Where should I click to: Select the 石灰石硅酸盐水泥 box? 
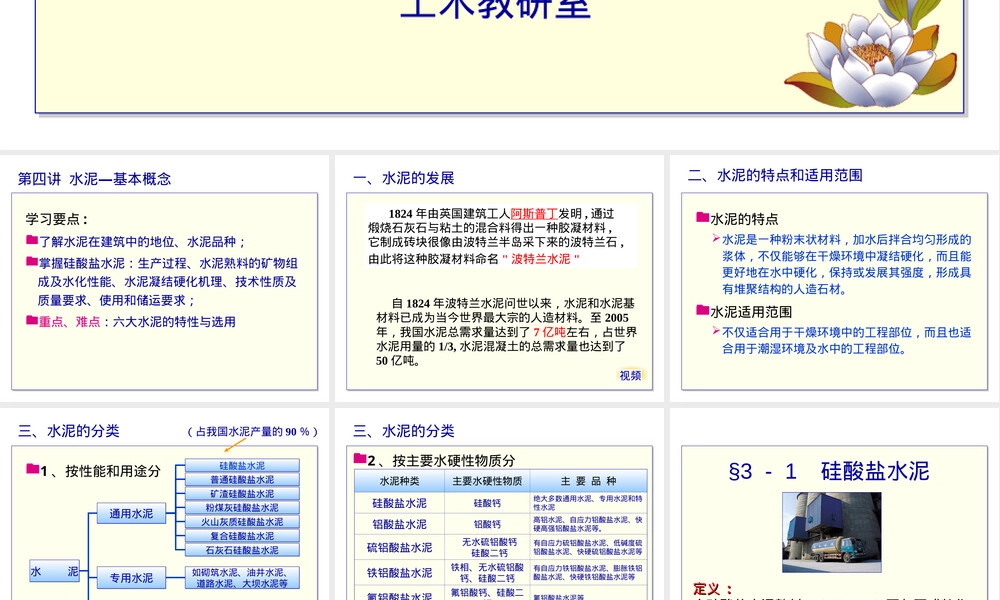pyautogui.click(x=242, y=550)
